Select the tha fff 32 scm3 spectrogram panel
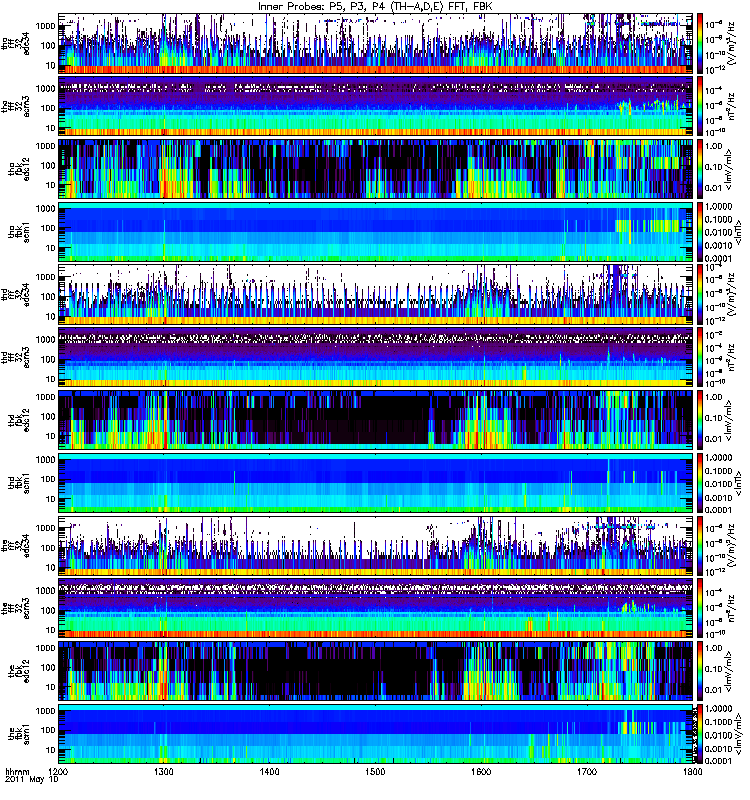This screenshot has width=750, height=800. click(x=376, y=107)
